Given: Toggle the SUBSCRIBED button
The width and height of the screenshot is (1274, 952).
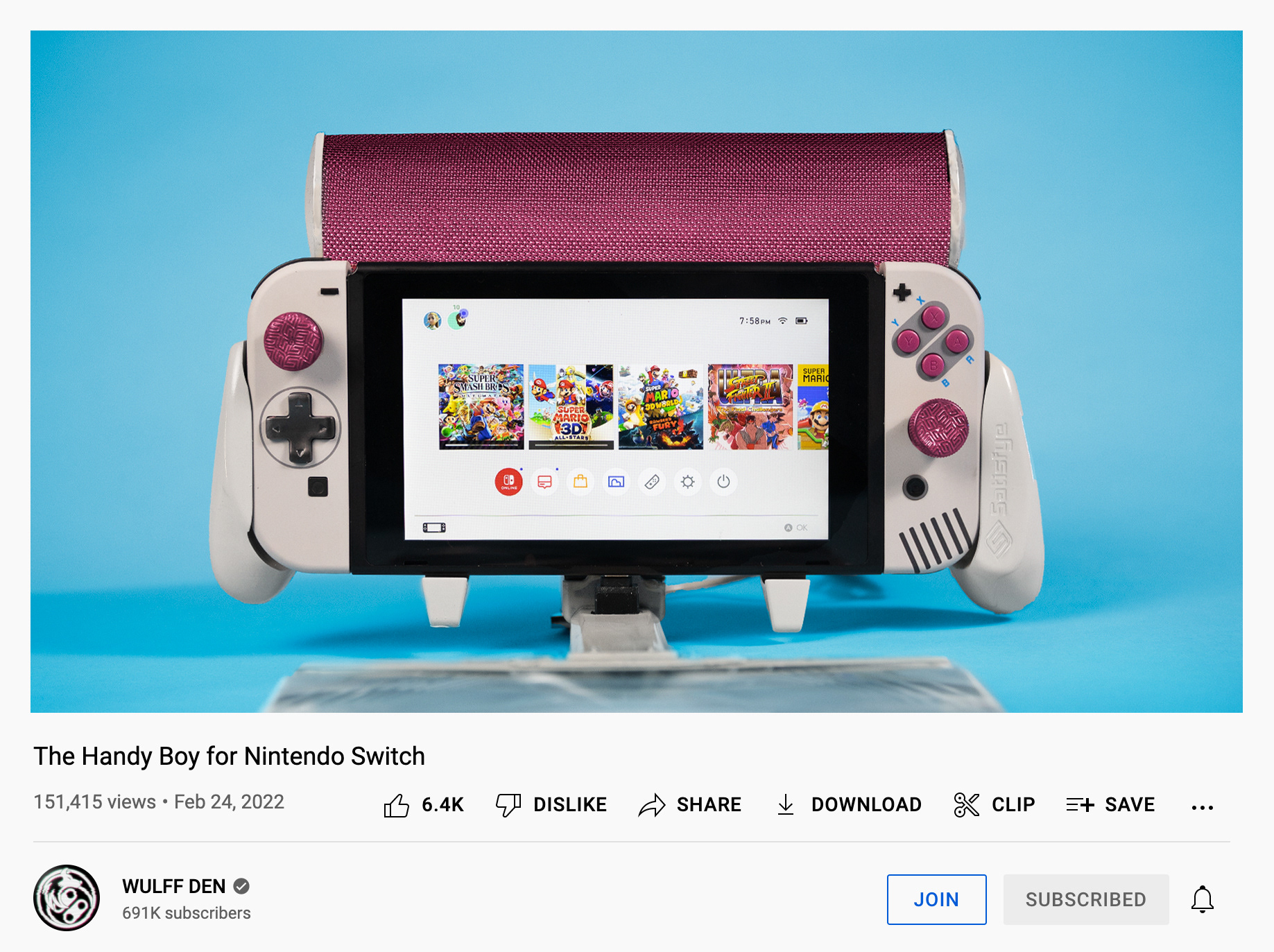Looking at the screenshot, I should [x=1086, y=899].
